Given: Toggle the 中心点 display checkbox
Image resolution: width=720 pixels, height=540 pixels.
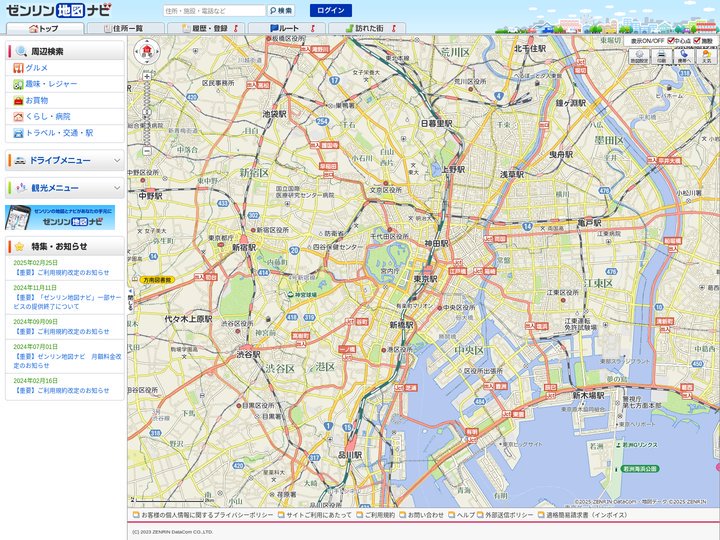Looking at the screenshot, I should (671, 41).
